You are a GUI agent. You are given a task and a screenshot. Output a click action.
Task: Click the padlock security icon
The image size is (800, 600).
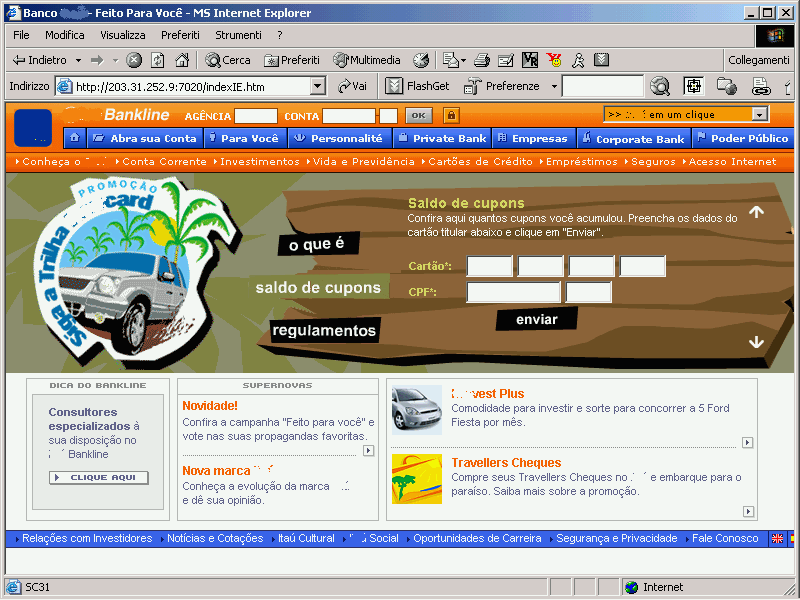(x=451, y=115)
